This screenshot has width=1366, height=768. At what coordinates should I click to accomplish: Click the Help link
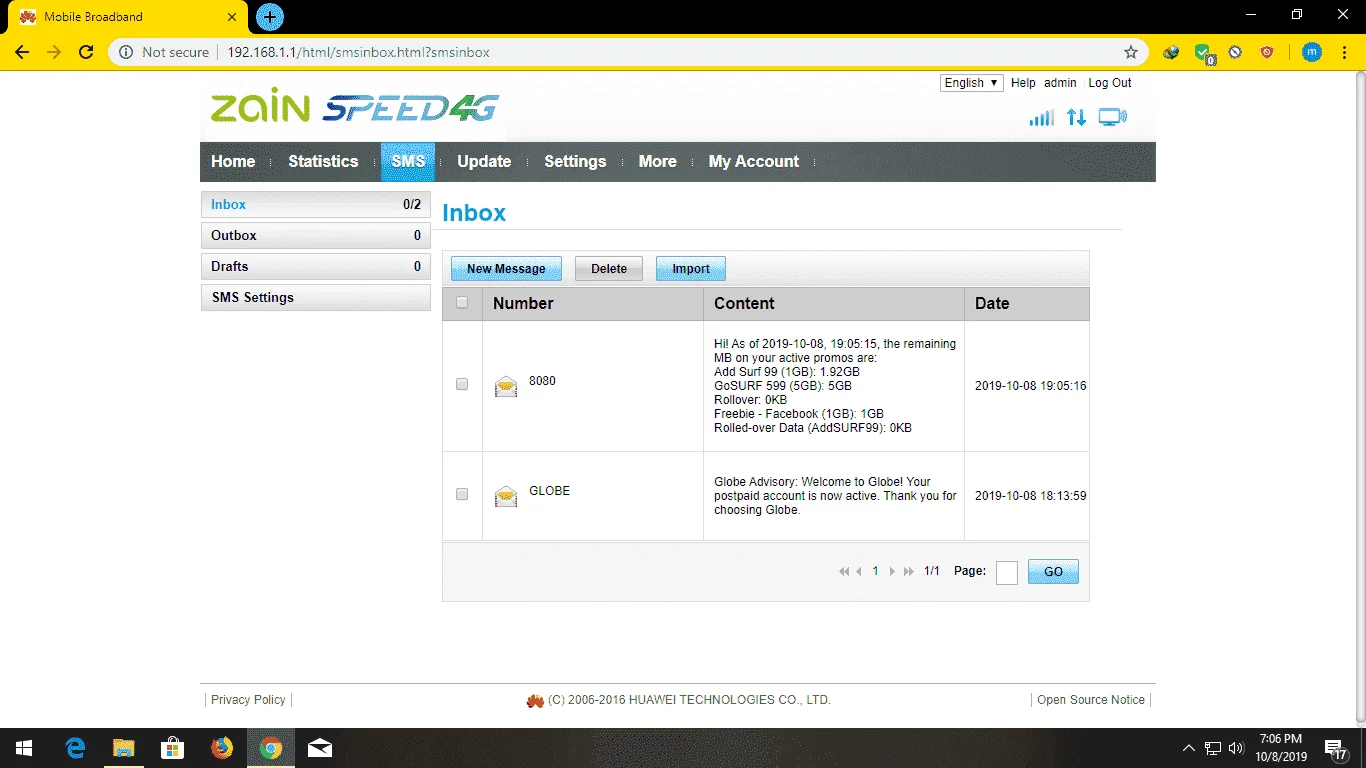1023,83
